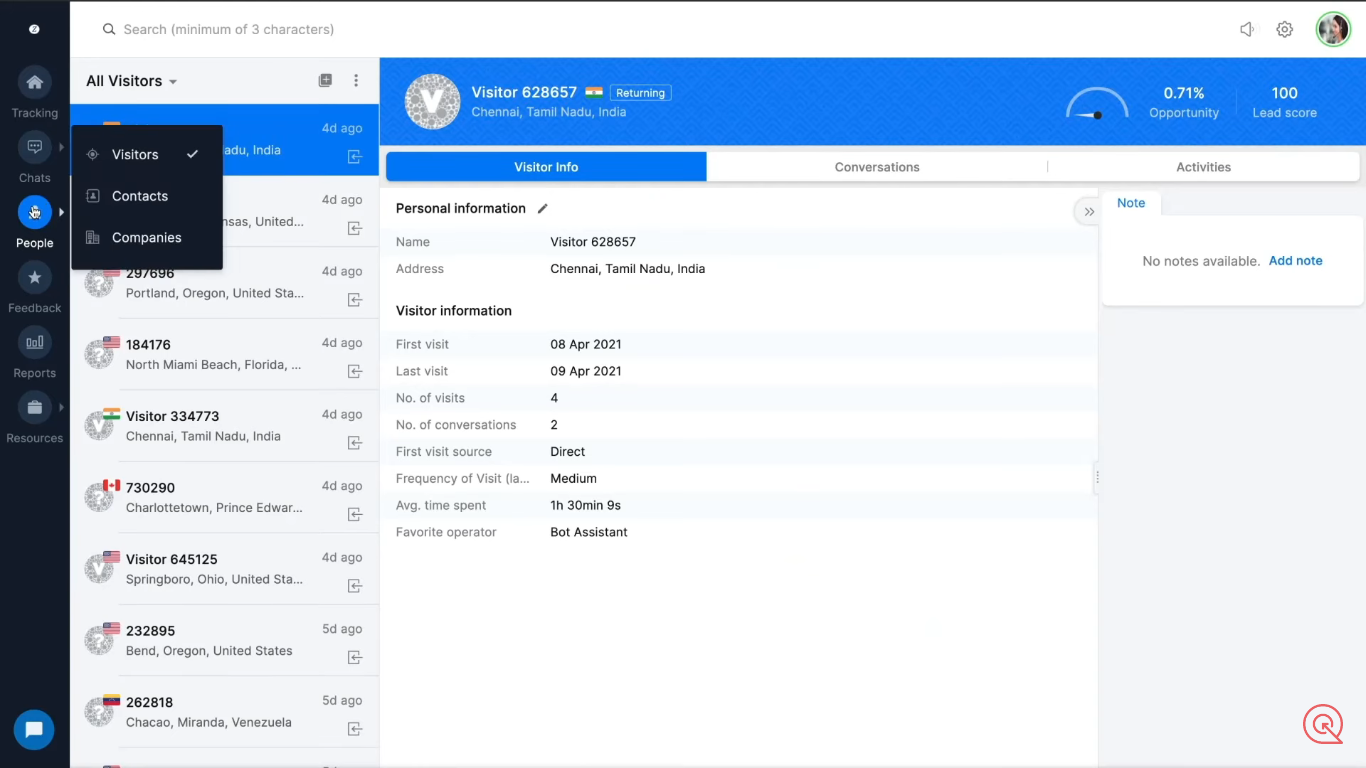
Task: Switch to the Activities tab
Action: [x=1203, y=167]
